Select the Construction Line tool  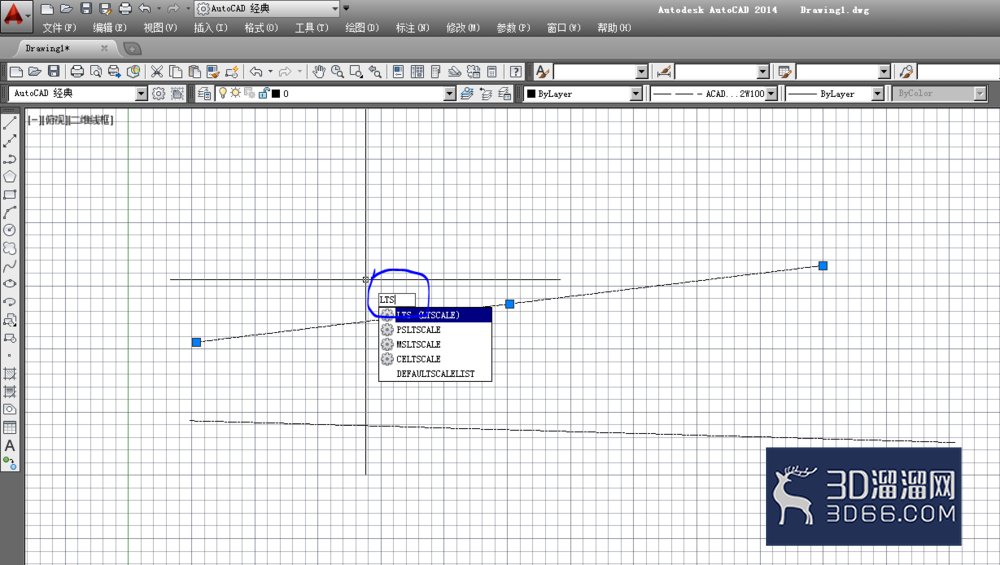pyautogui.click(x=10, y=141)
